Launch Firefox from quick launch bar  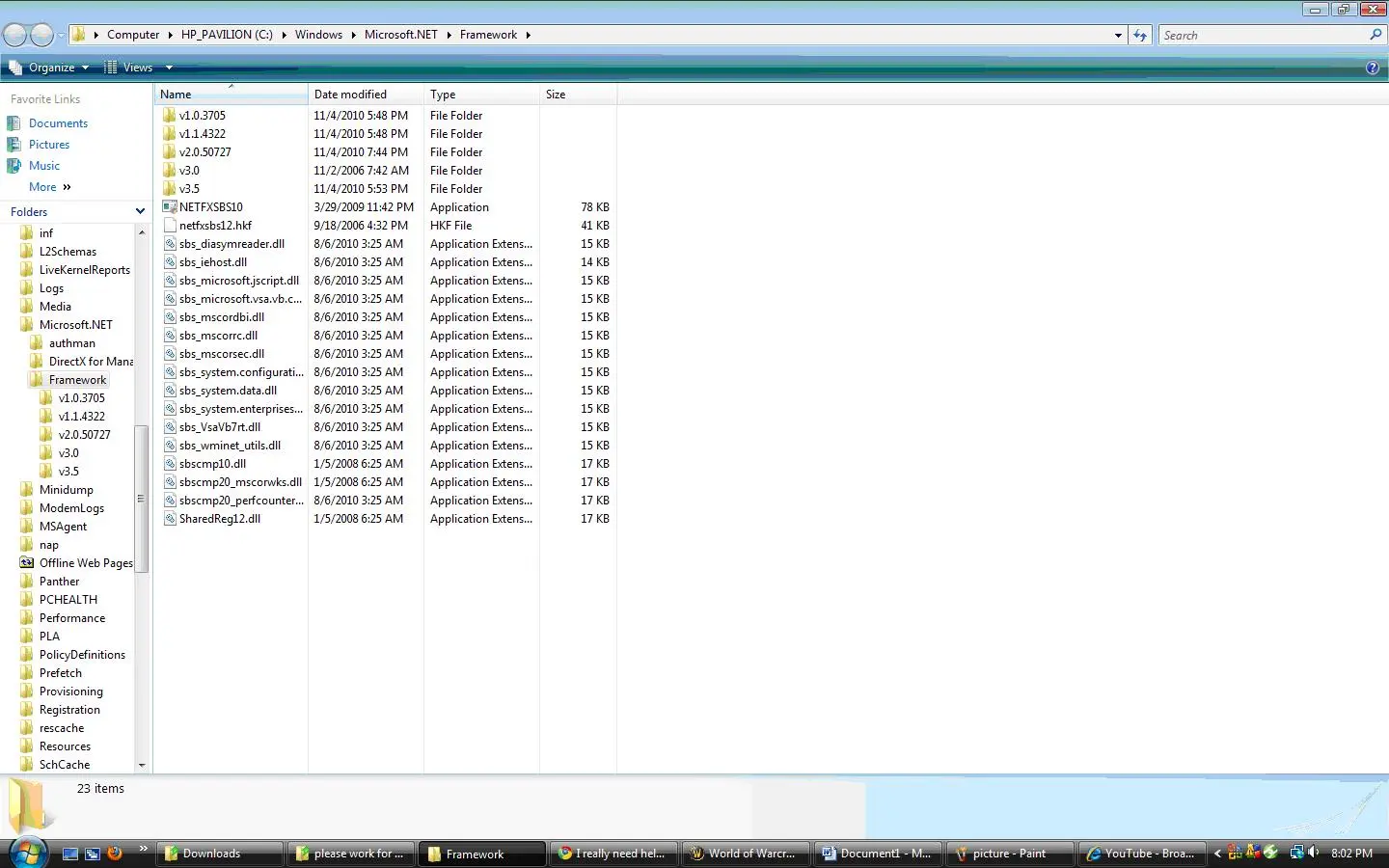[x=115, y=854]
